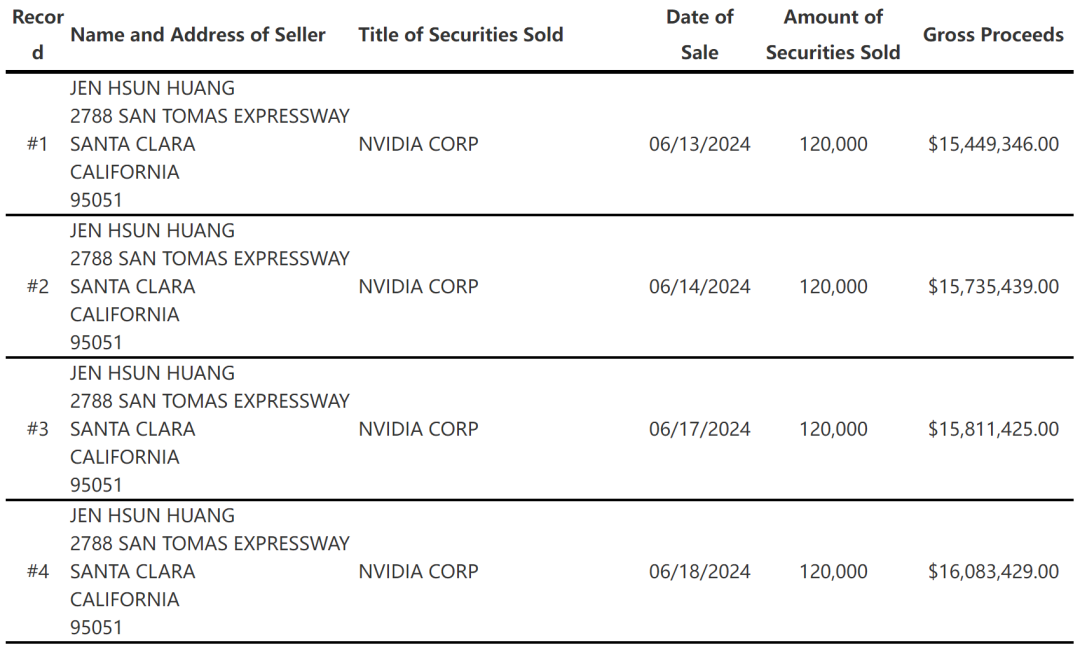Select record number #1 cell
This screenshot has height=652, width=1080.
[37, 144]
